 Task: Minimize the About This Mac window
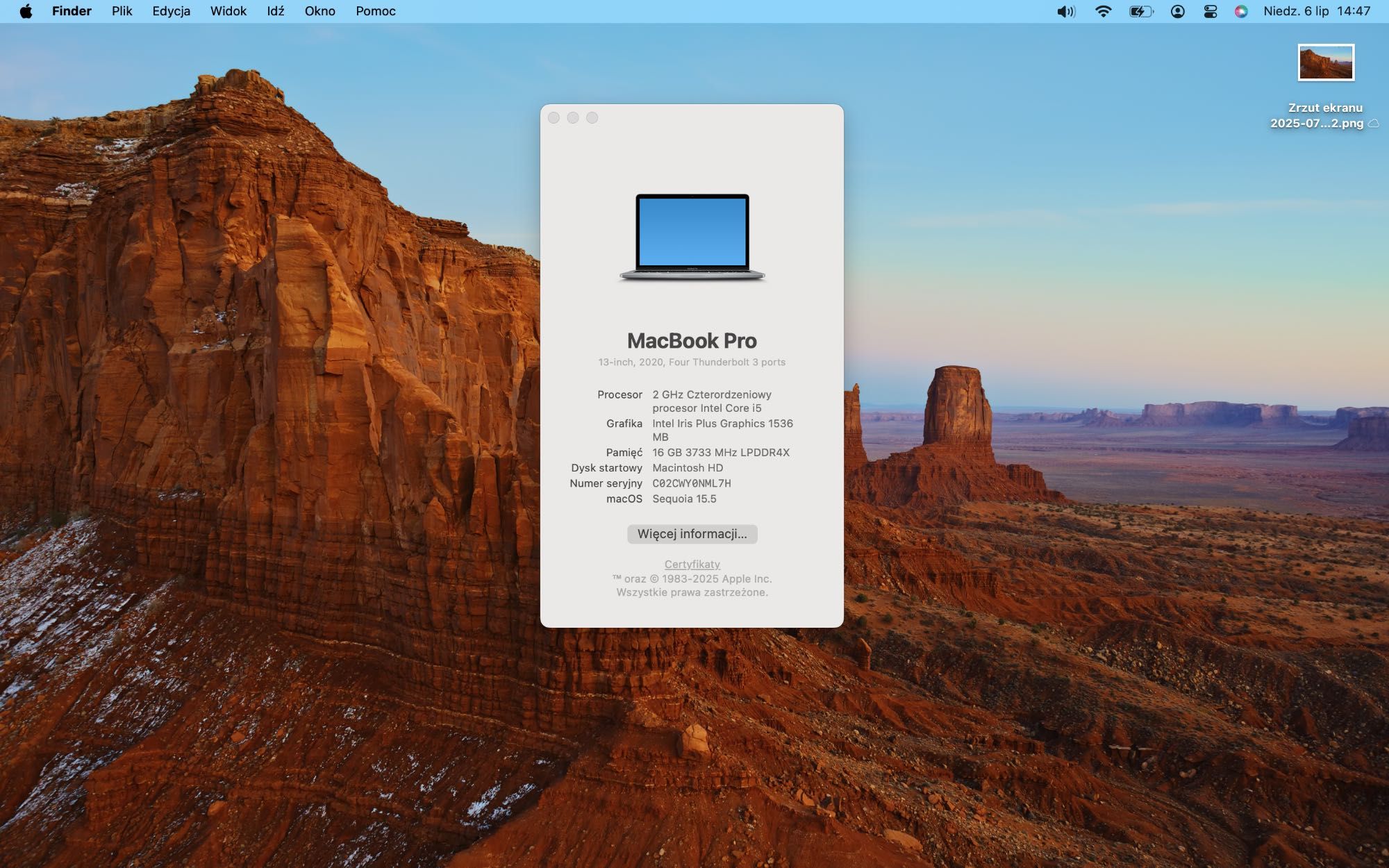click(573, 117)
